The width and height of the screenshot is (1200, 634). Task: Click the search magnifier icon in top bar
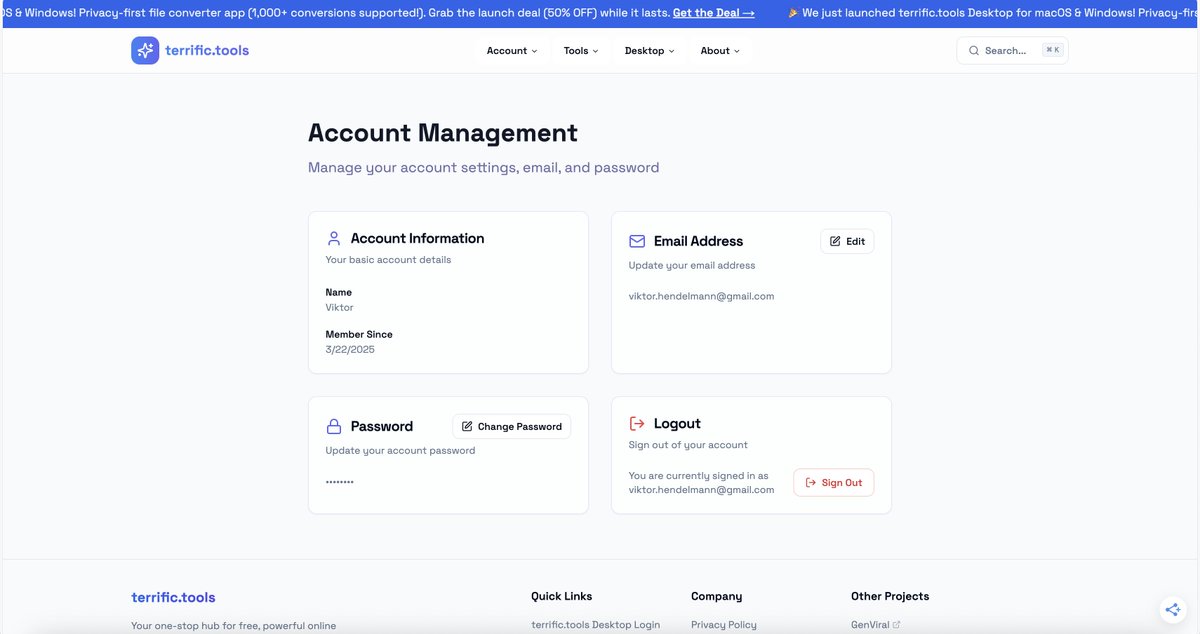coord(974,49)
